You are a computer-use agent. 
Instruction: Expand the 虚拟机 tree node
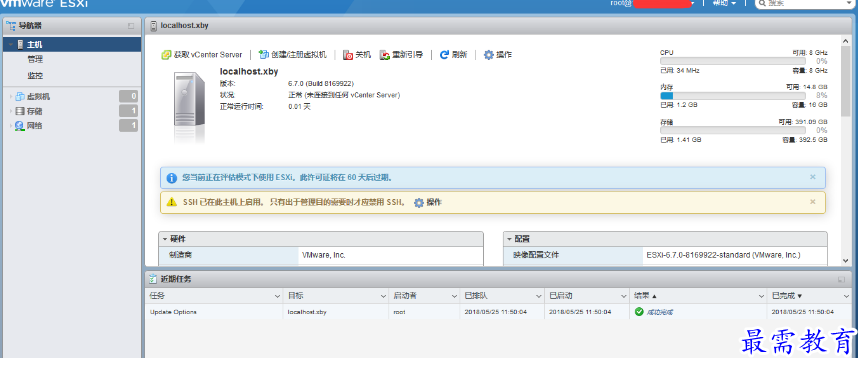(x=11, y=96)
